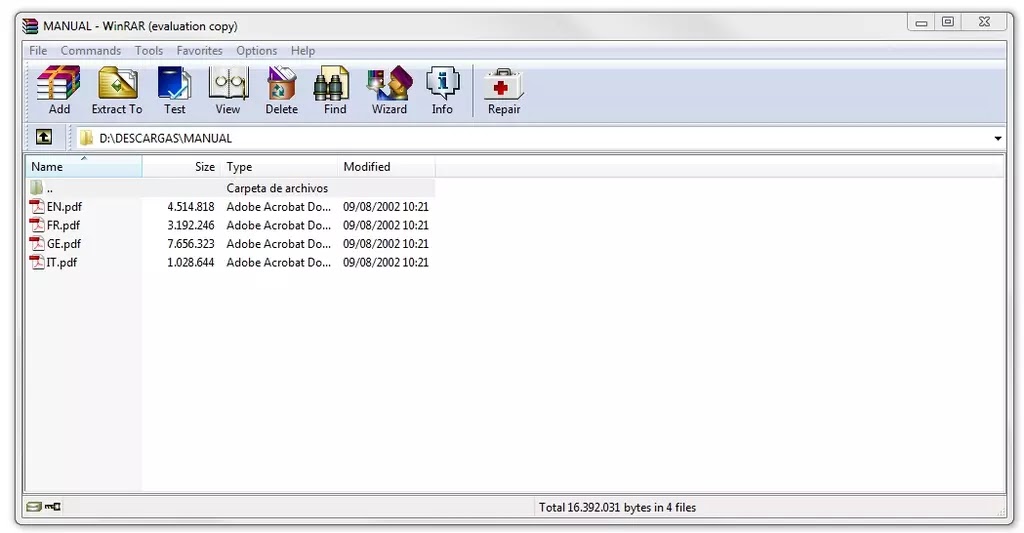
Task: Launch the Wizard tool
Action: tap(389, 84)
